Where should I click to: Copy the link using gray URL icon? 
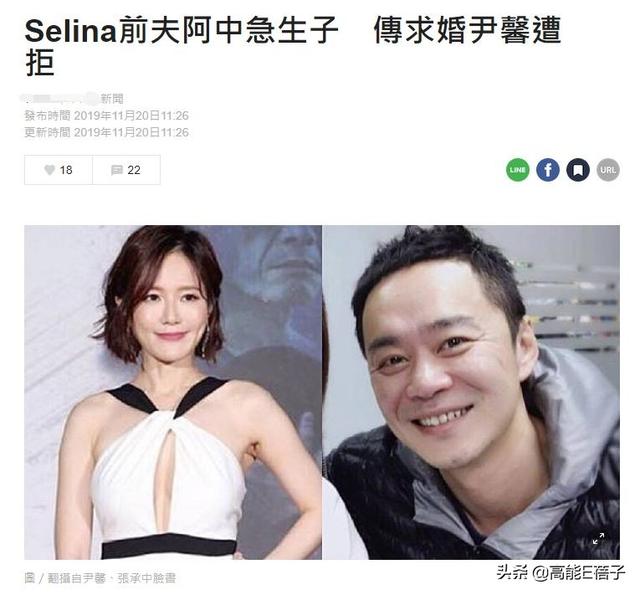(x=608, y=170)
